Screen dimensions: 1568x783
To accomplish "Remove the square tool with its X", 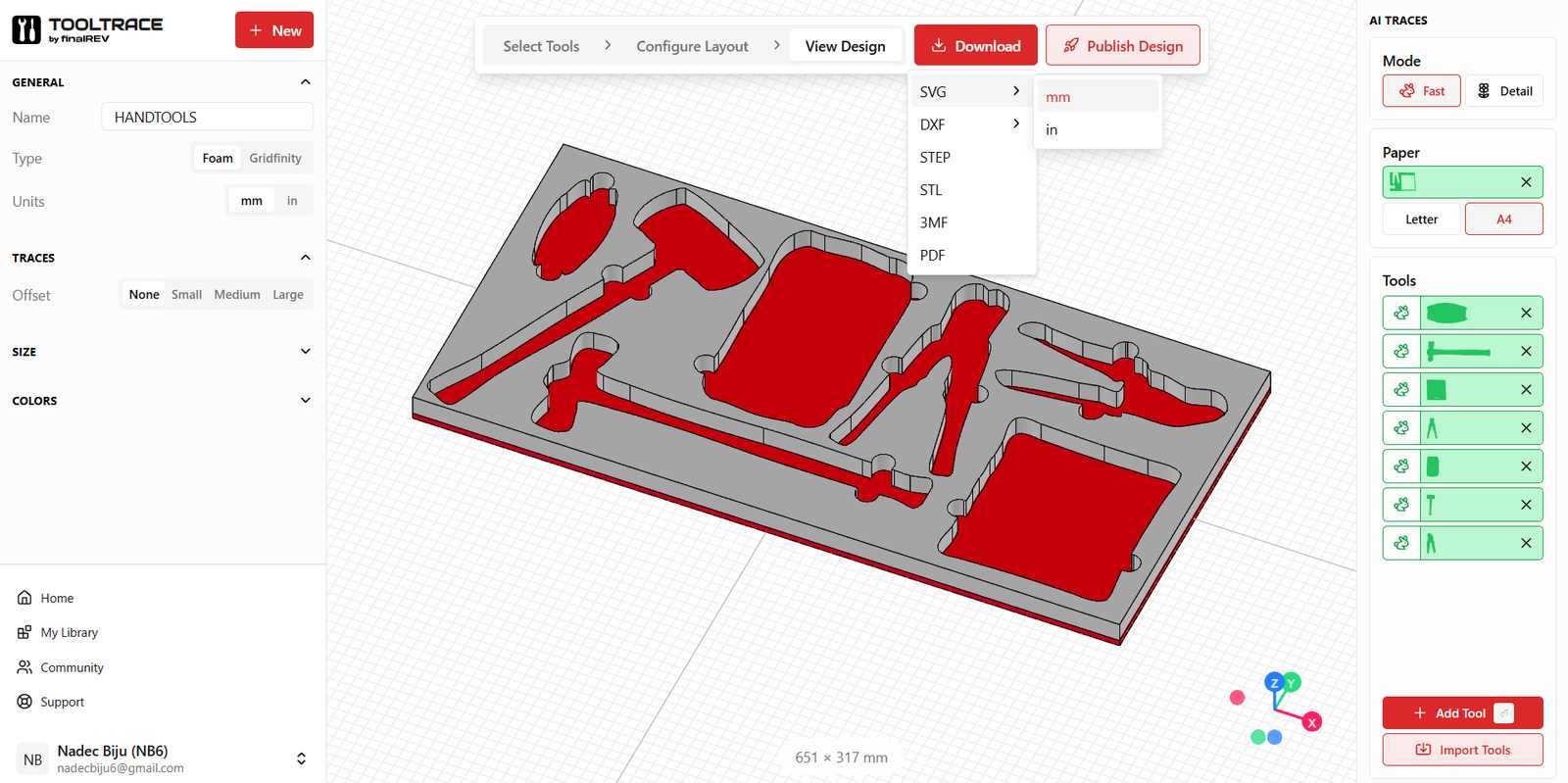I will pyautogui.click(x=1526, y=389).
